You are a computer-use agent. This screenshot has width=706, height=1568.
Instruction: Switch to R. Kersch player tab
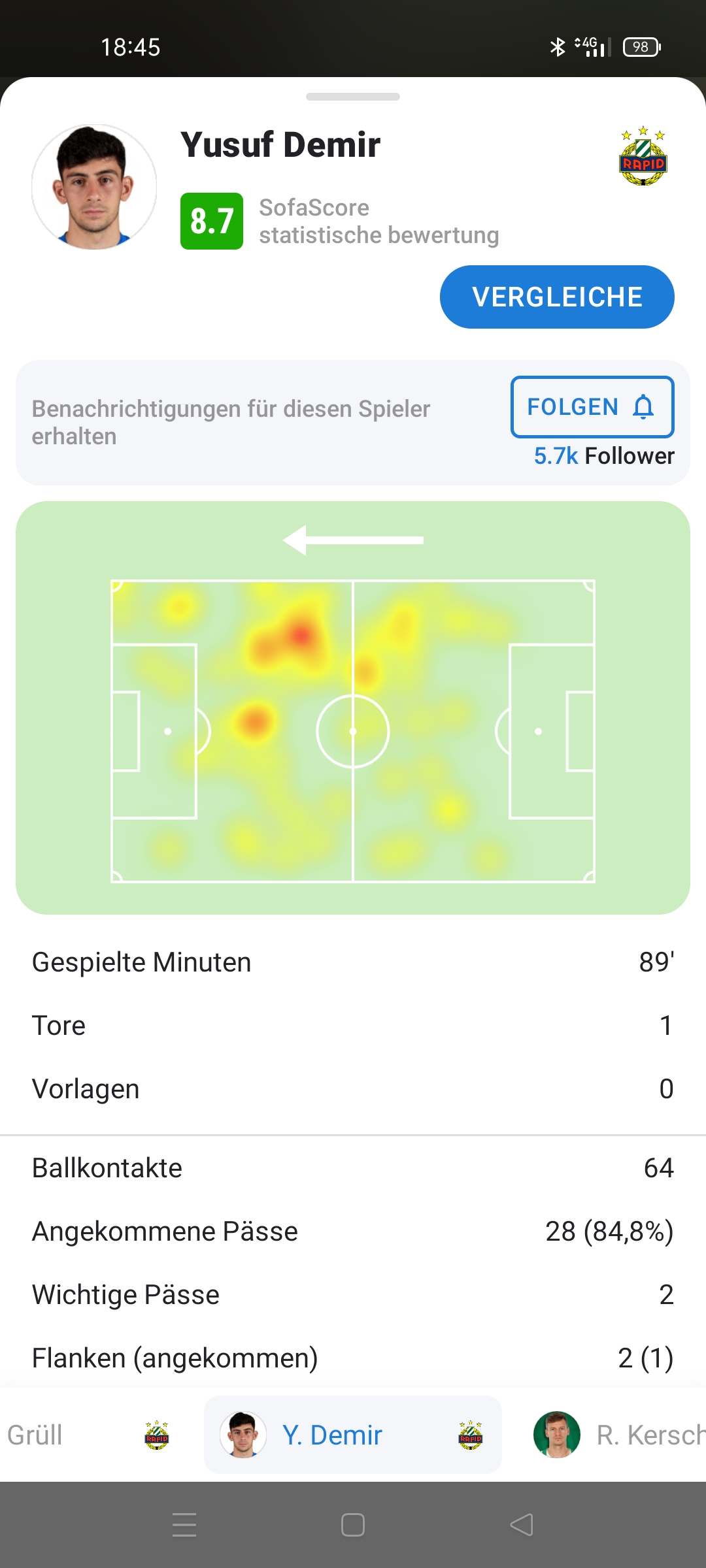(649, 1435)
